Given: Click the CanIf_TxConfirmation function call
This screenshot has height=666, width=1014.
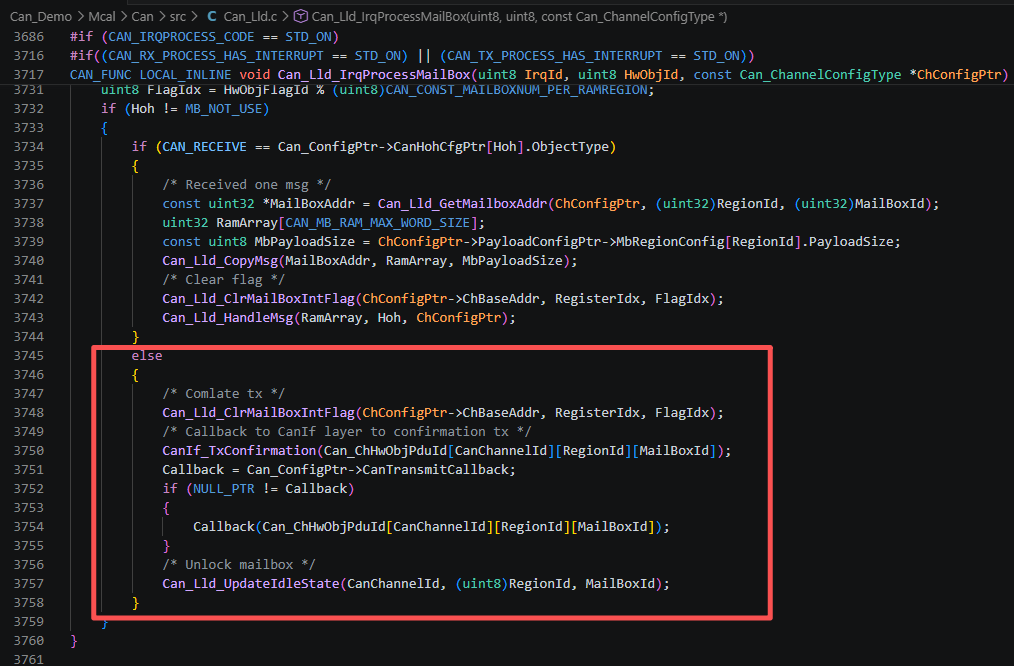Looking at the screenshot, I should click(x=239, y=451).
